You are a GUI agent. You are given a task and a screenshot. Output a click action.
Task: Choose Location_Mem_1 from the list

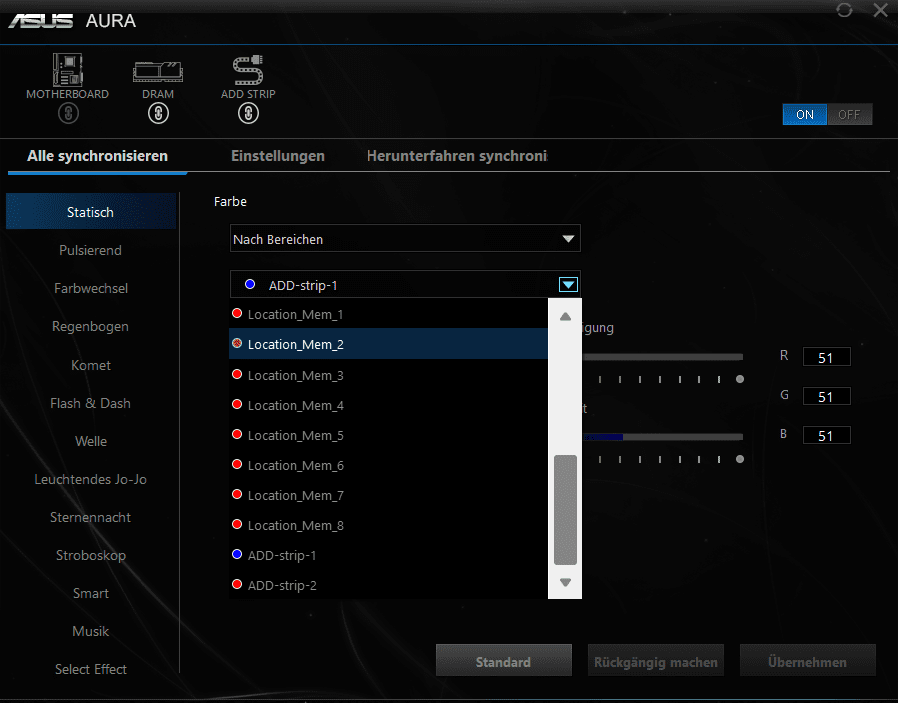pos(388,314)
